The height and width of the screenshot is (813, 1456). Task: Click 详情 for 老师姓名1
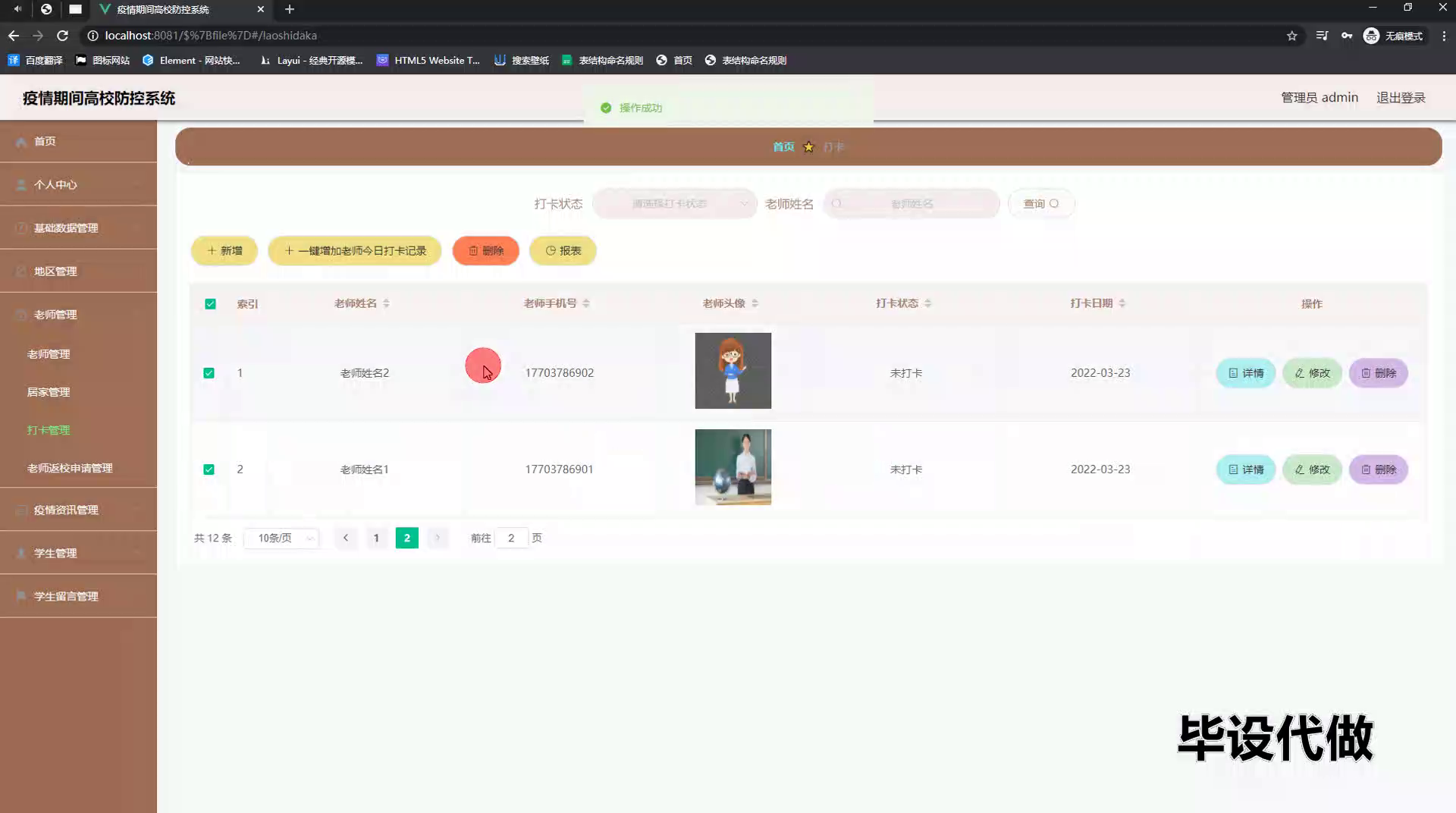(1246, 469)
